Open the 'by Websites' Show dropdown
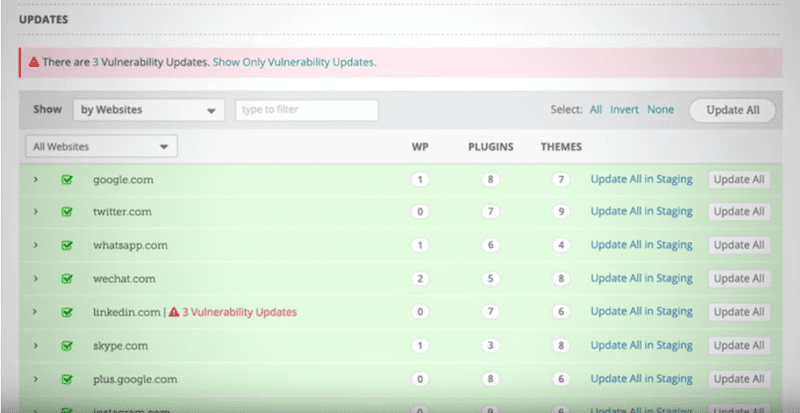 coord(149,110)
